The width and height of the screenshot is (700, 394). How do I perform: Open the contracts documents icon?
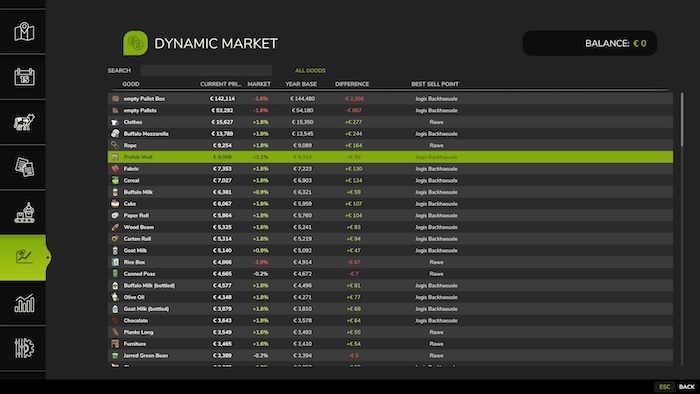(x=24, y=167)
